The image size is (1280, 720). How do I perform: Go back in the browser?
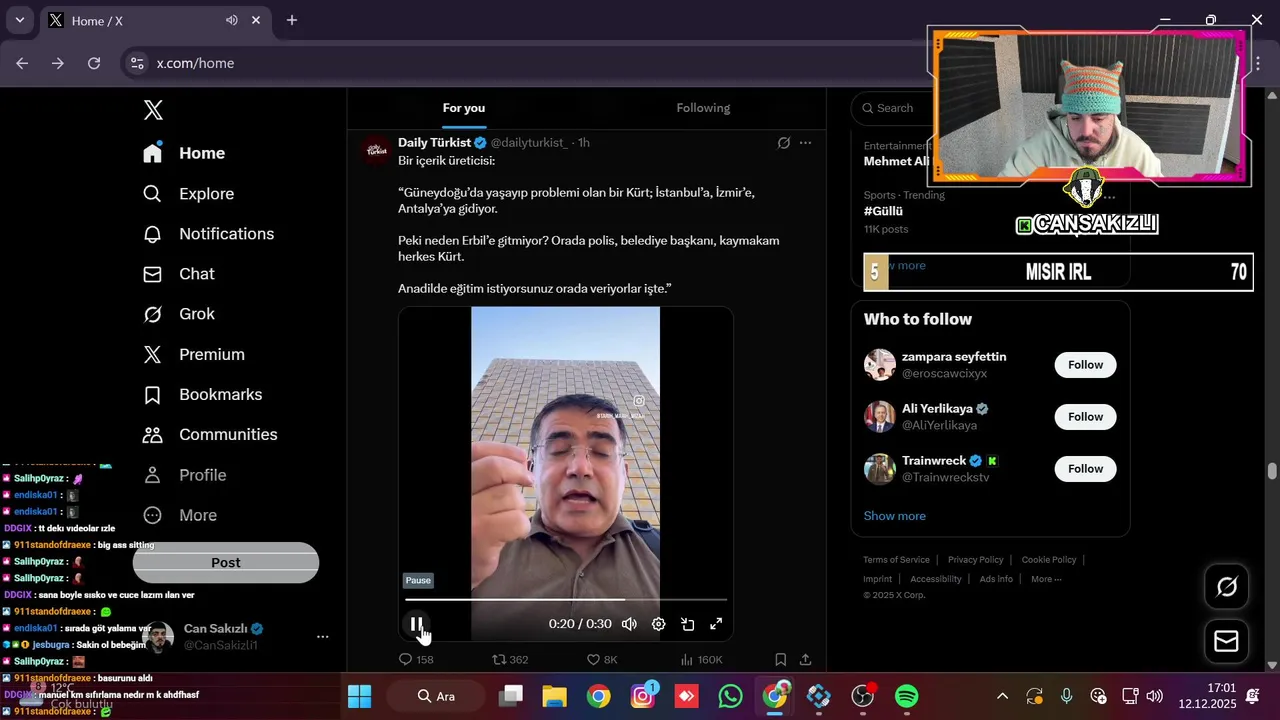click(x=22, y=63)
